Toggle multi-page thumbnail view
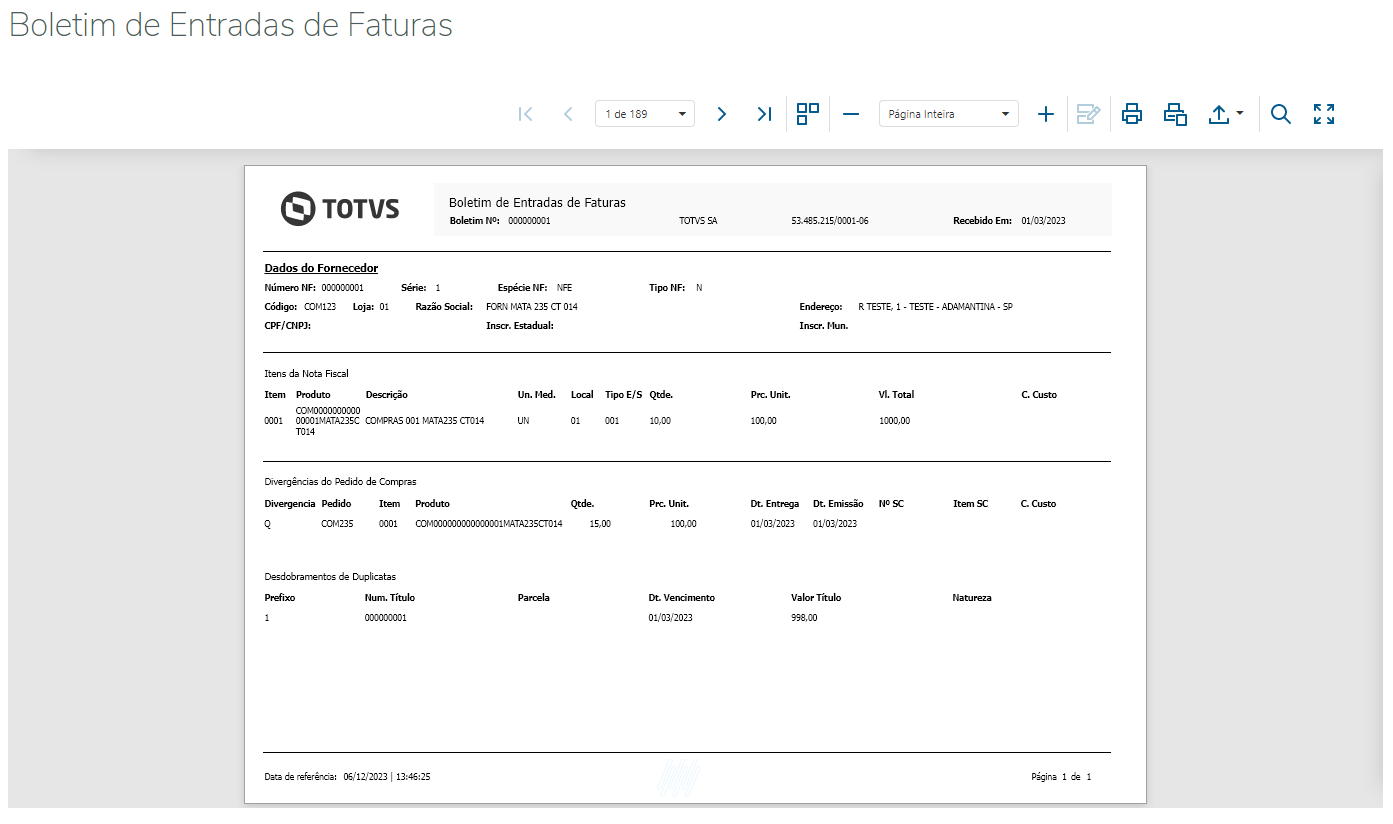The width and height of the screenshot is (1393, 824). click(x=808, y=114)
